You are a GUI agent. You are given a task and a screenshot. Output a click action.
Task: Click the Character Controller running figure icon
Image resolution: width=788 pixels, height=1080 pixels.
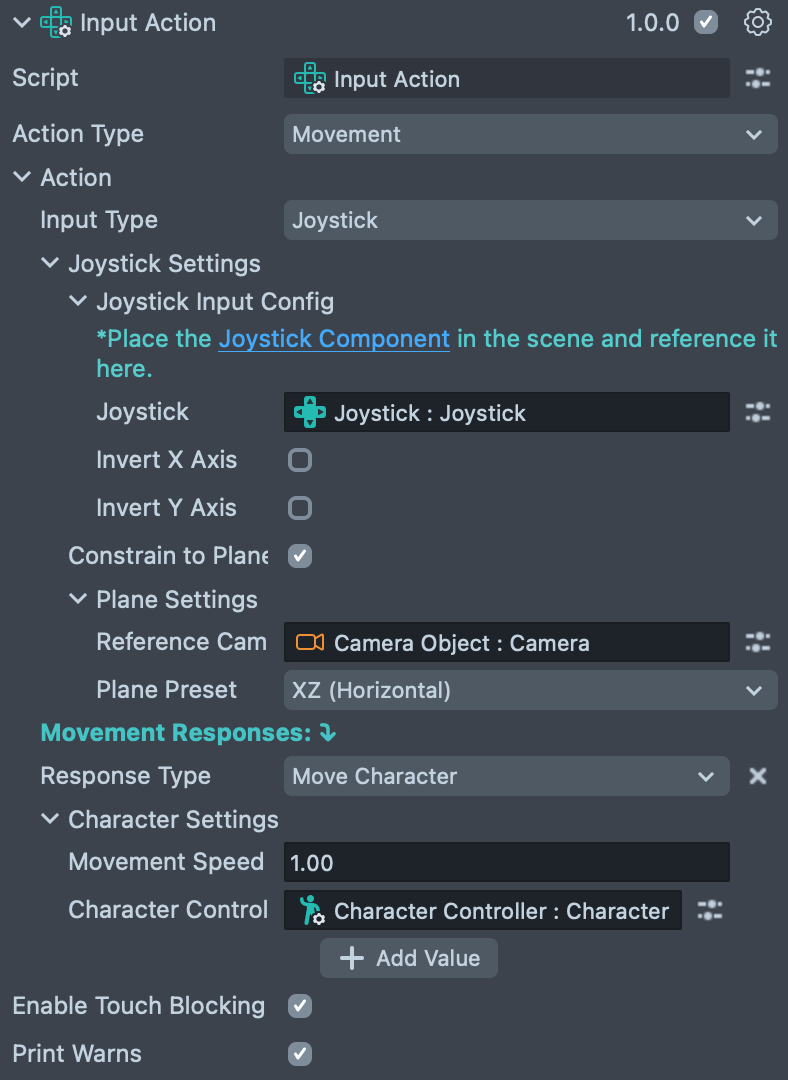[x=310, y=911]
